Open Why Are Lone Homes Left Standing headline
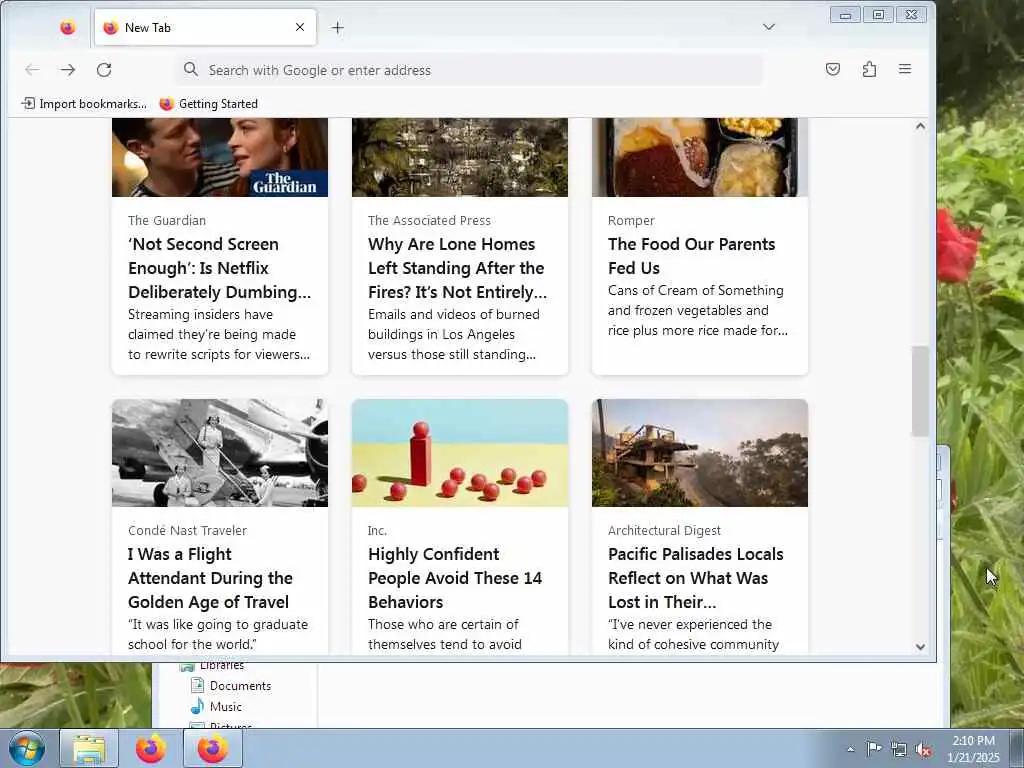Image resolution: width=1024 pixels, height=768 pixels. tap(457, 268)
